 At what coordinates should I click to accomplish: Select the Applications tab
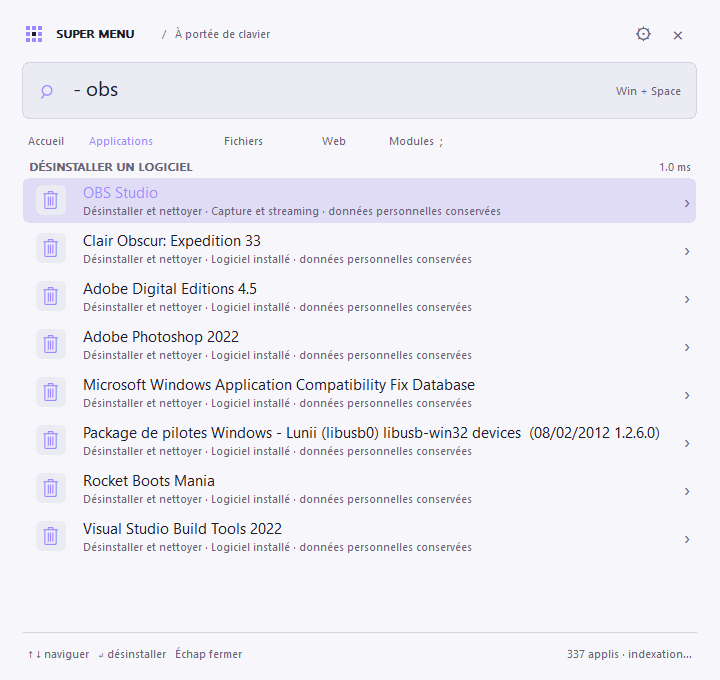click(x=121, y=141)
